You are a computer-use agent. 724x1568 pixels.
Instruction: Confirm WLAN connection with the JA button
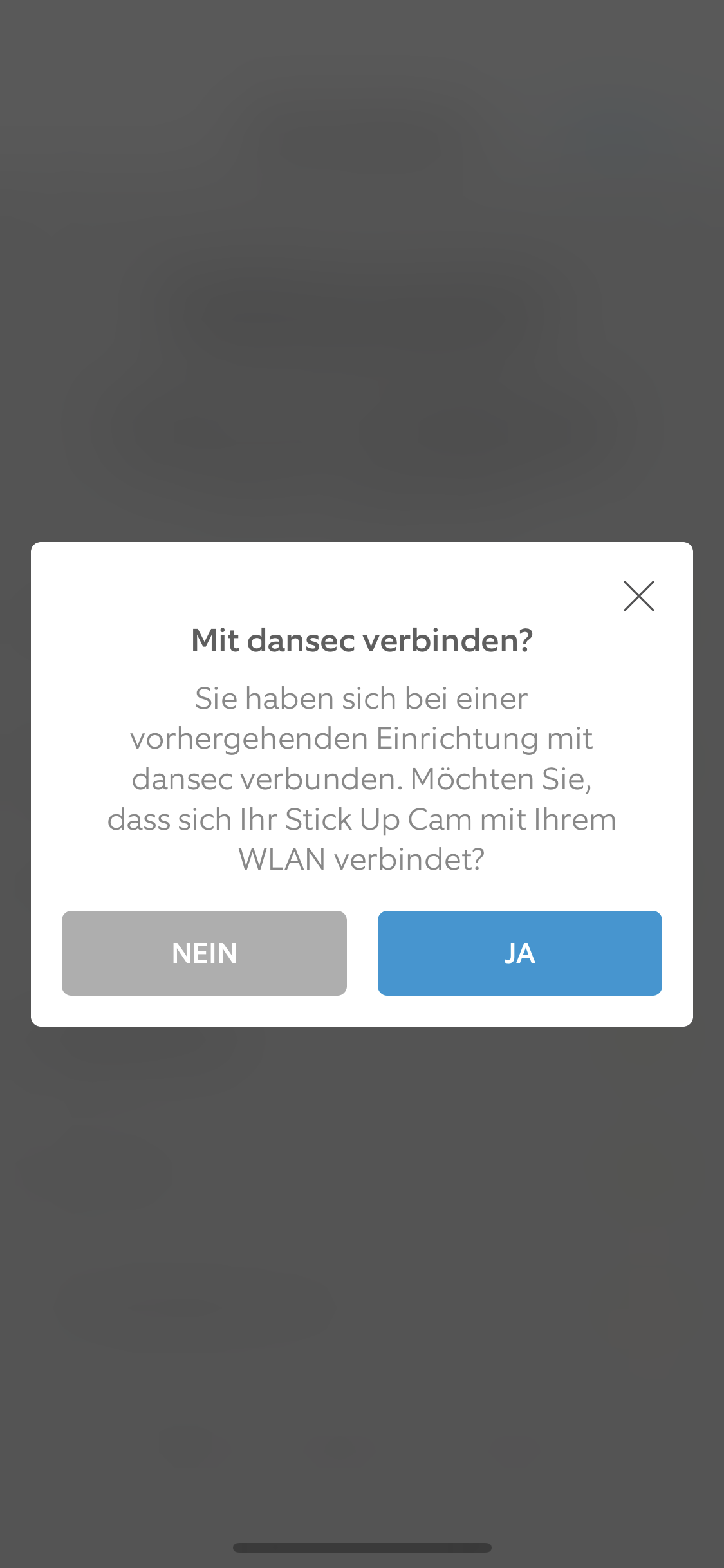519,953
